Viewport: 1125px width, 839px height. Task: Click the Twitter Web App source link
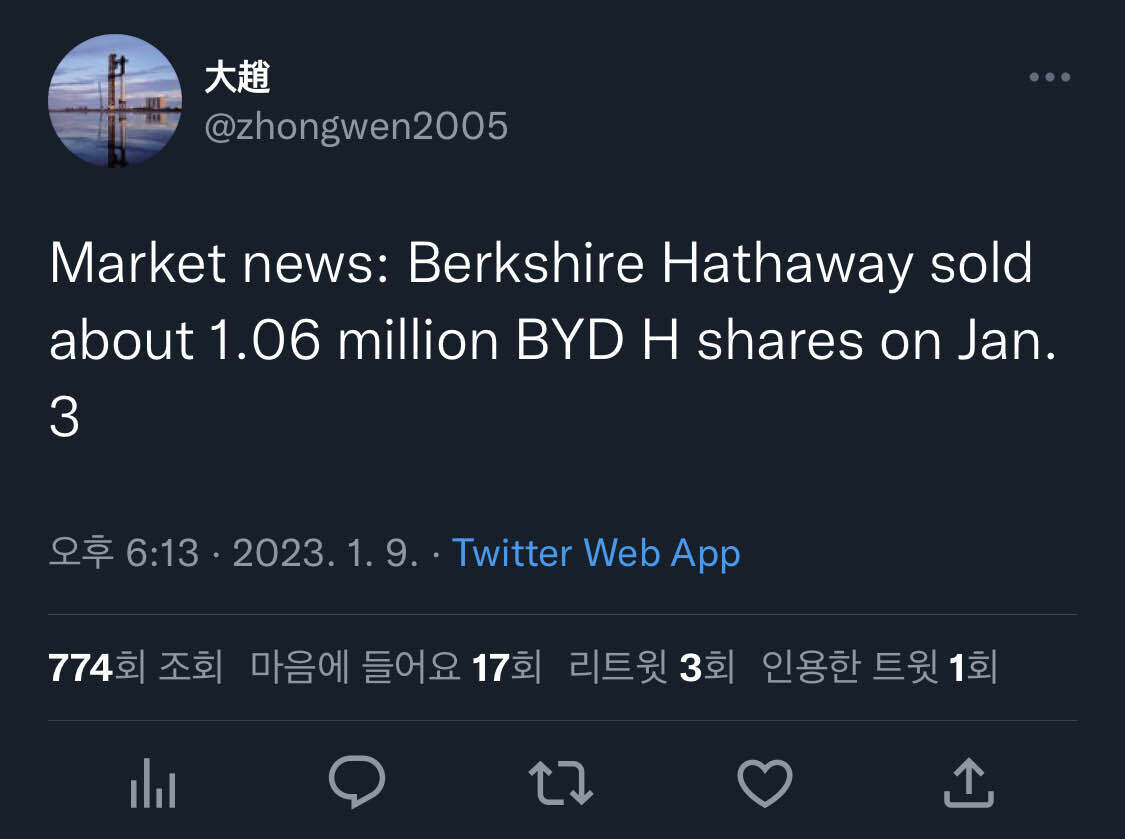tap(596, 553)
